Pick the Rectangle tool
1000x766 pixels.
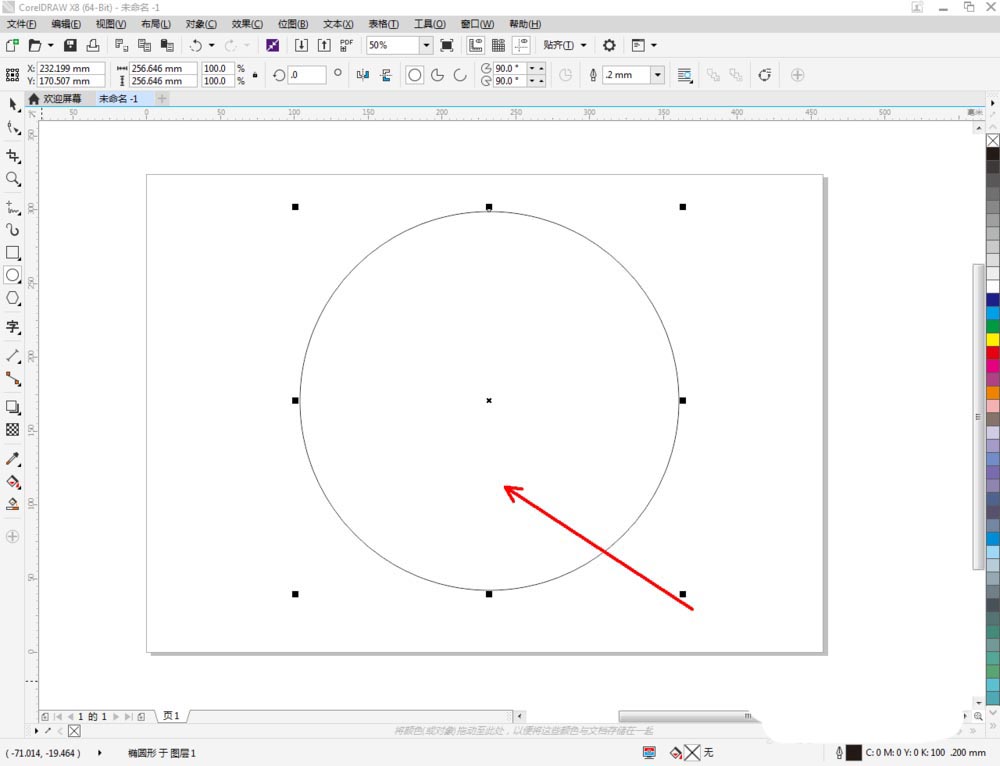coord(13,253)
